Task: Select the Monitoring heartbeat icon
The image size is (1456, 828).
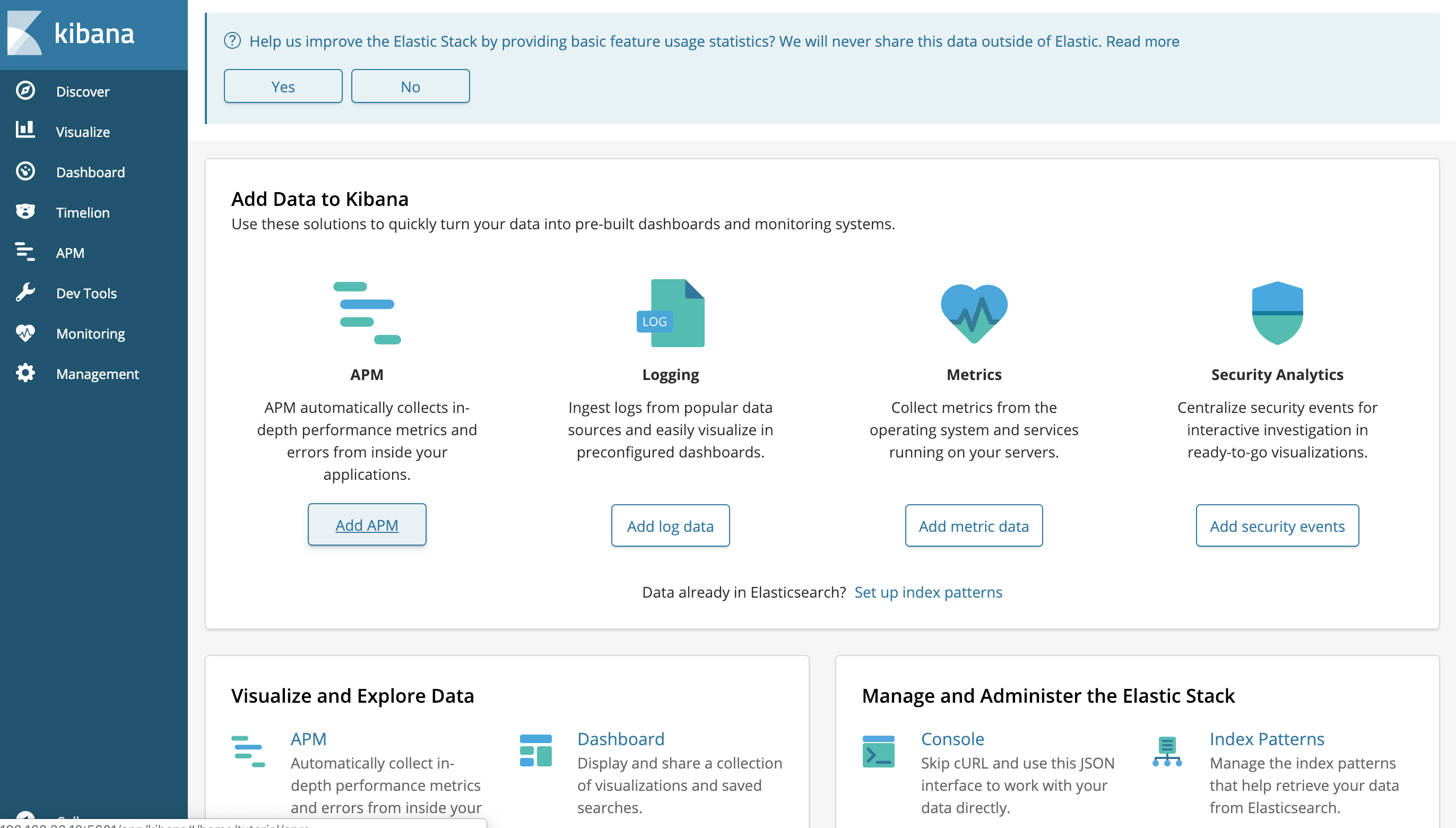Action: [25, 333]
